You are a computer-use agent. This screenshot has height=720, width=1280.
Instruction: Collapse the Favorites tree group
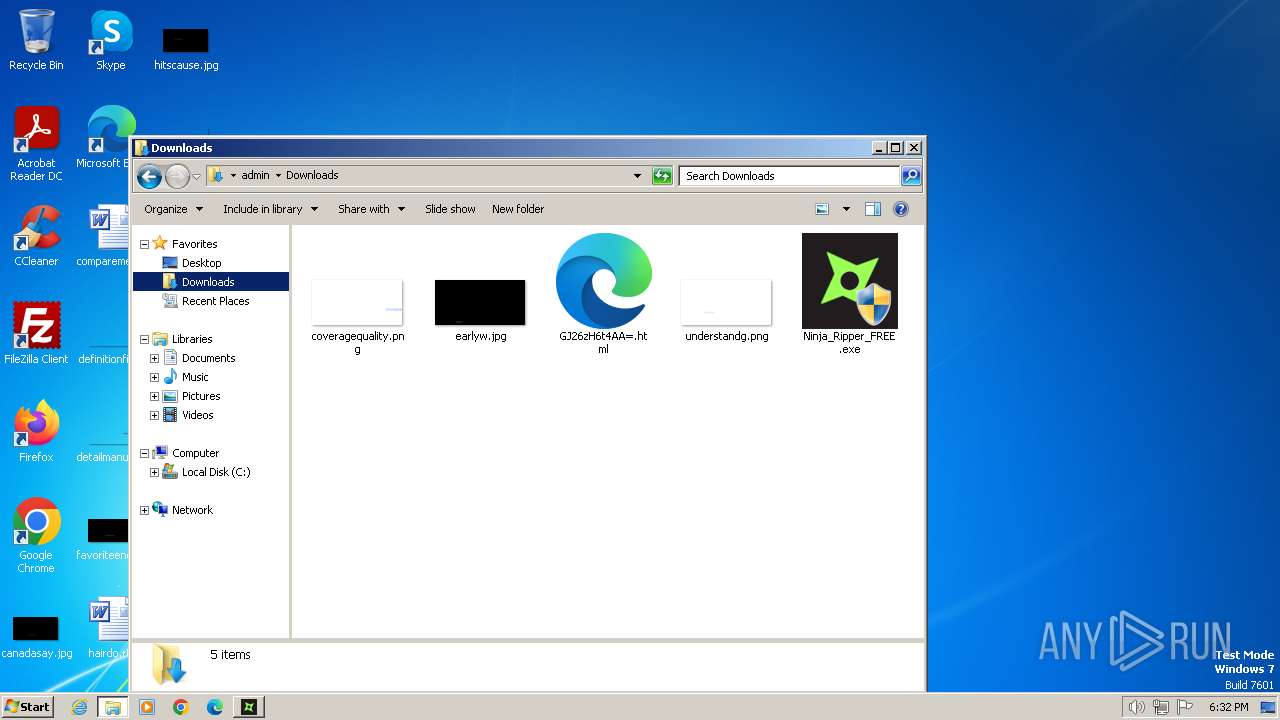[144, 244]
